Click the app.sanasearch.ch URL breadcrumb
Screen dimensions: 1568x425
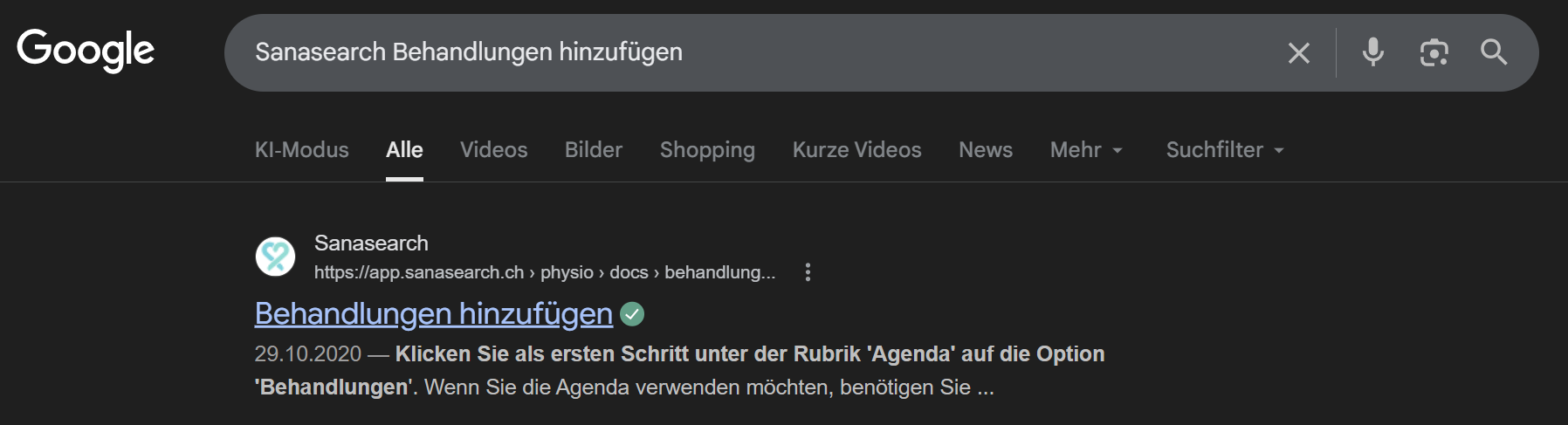pyautogui.click(x=544, y=272)
